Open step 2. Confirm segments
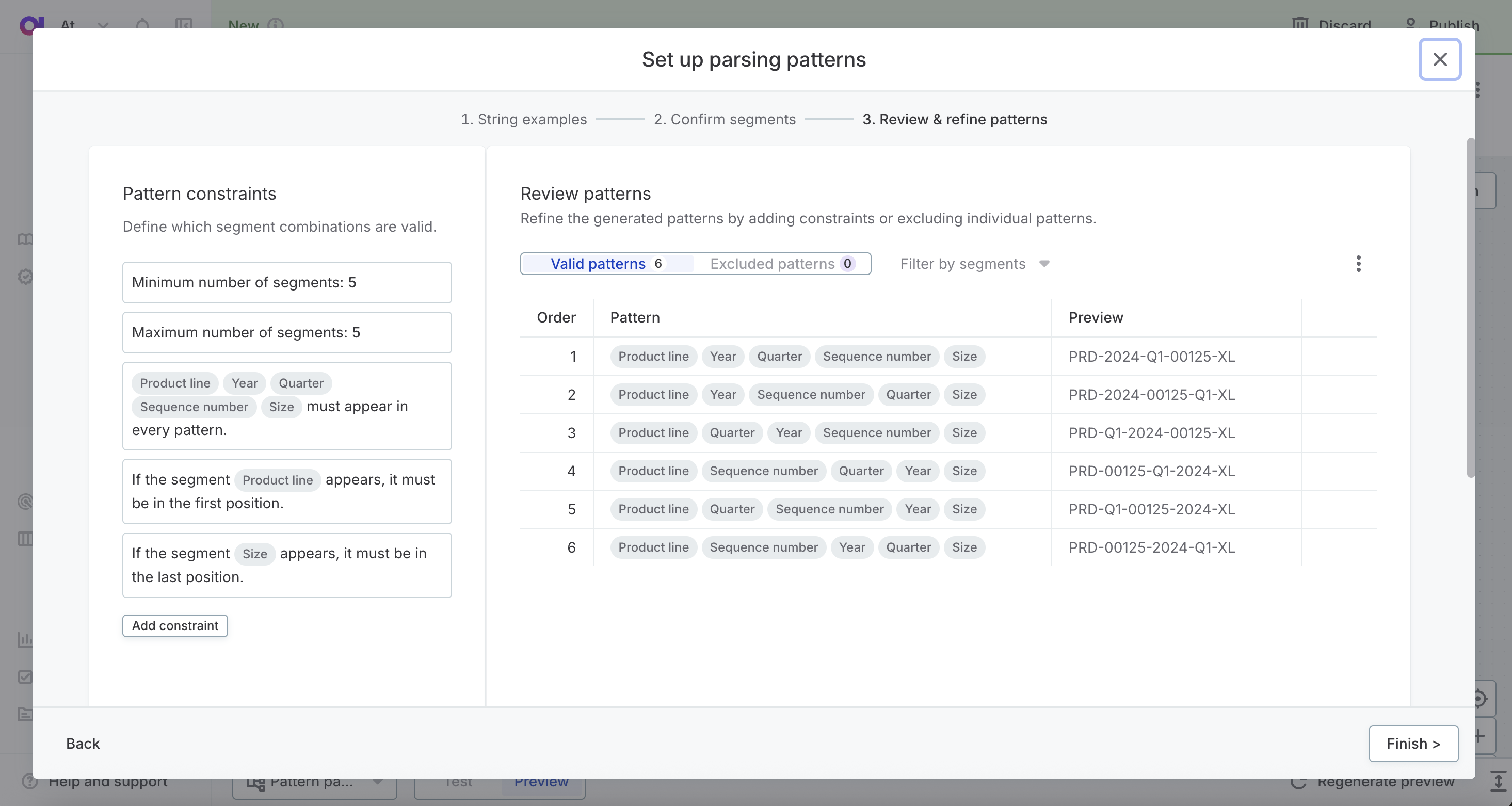This screenshot has width=1512, height=806. coord(725,119)
